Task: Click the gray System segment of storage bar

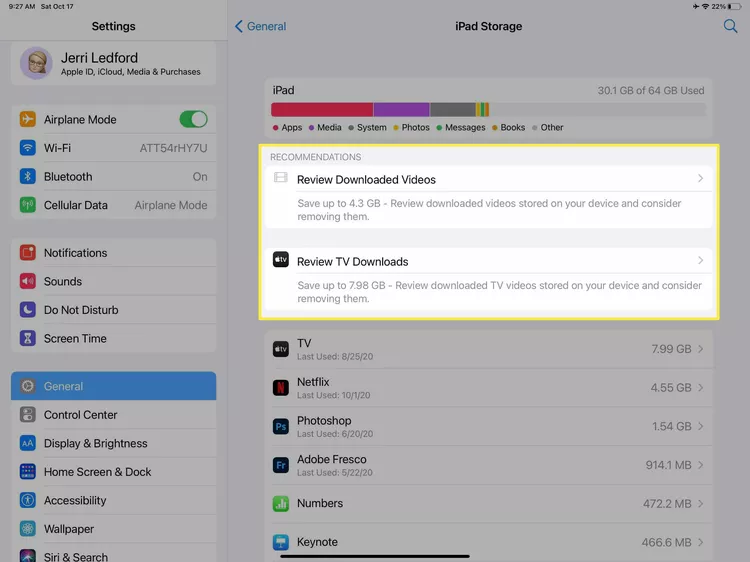Action: tap(453, 110)
